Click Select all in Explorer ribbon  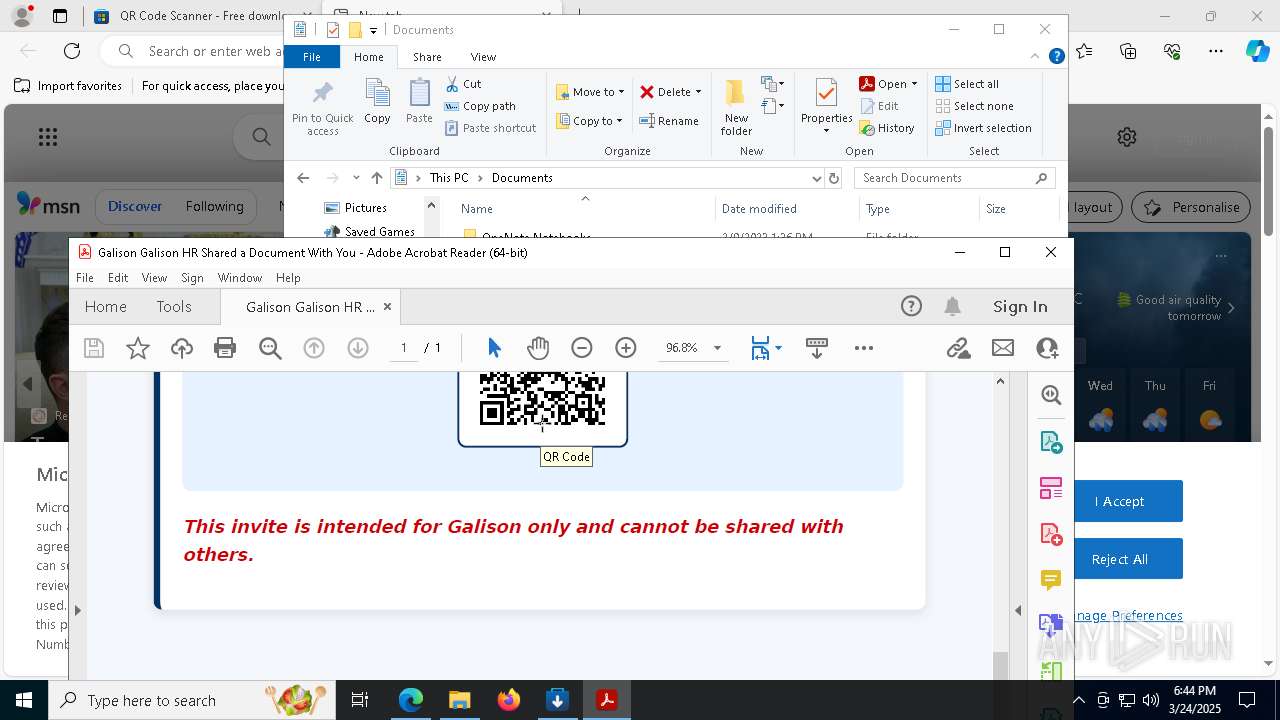pos(967,84)
